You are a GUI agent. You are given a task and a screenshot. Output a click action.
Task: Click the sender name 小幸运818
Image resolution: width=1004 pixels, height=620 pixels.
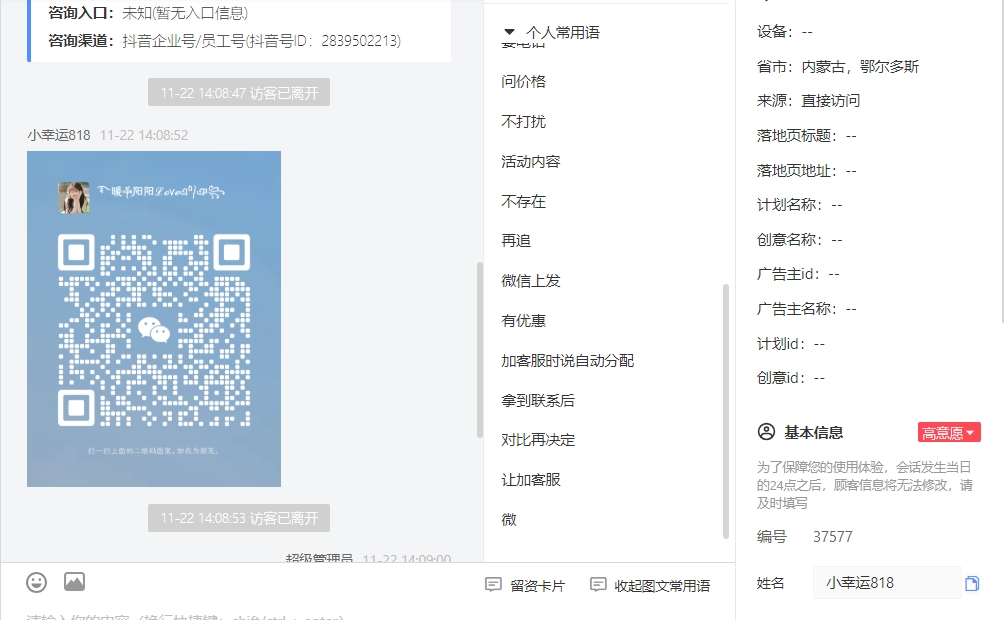tap(59, 135)
